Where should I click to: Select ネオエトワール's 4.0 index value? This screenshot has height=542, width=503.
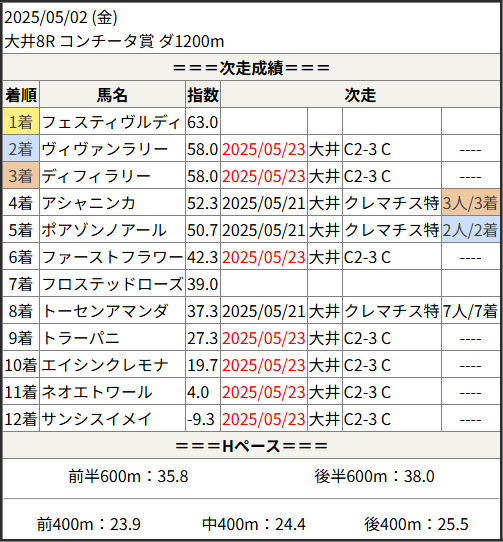coord(198,392)
